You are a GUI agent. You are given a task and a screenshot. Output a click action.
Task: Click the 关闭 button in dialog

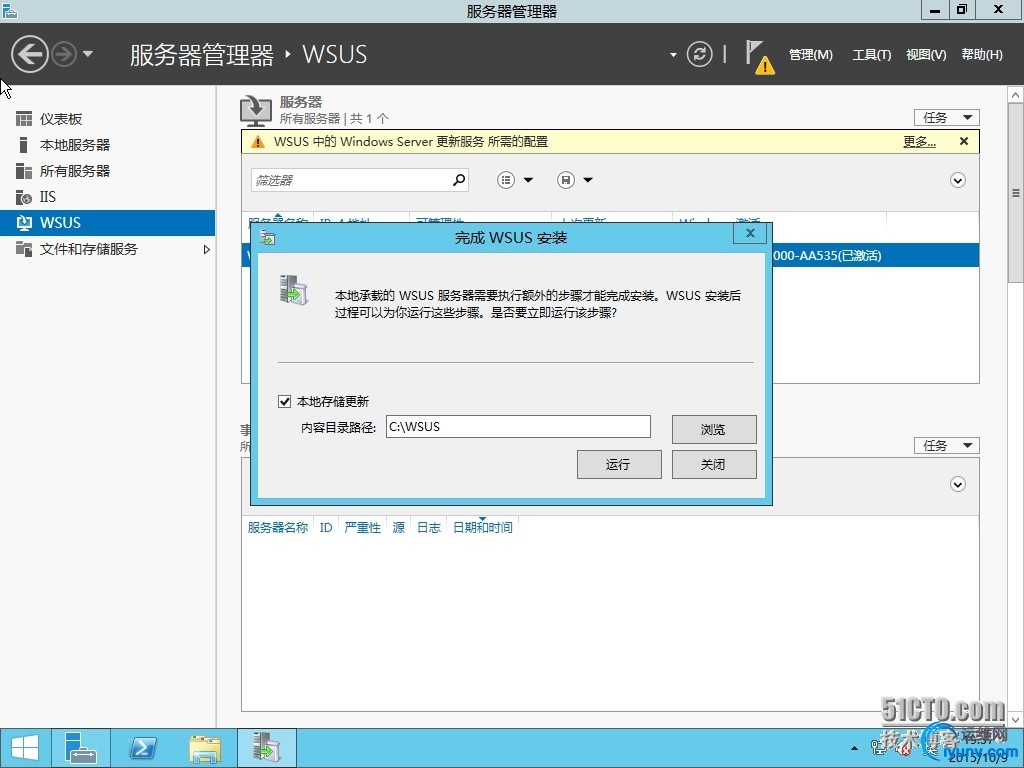(714, 464)
